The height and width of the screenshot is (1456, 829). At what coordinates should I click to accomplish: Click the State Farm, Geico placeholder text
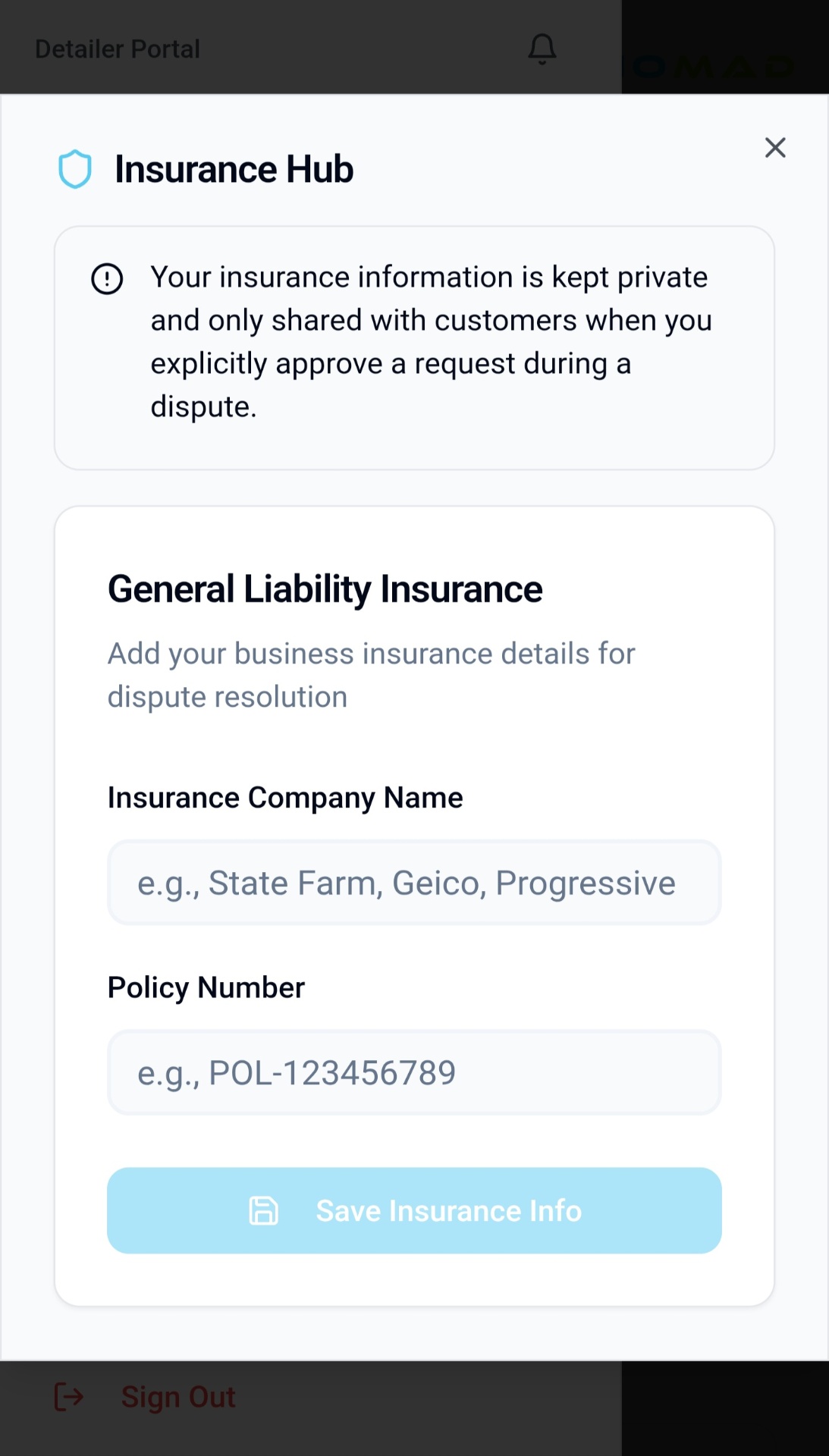(406, 883)
